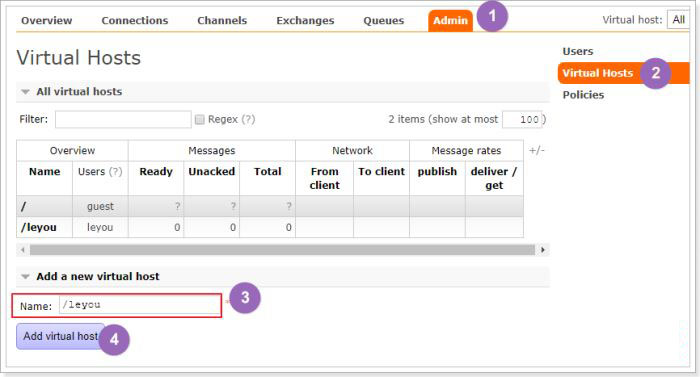700x377 pixels.
Task: Collapse the Add a new virtual host section
Action: [25, 276]
